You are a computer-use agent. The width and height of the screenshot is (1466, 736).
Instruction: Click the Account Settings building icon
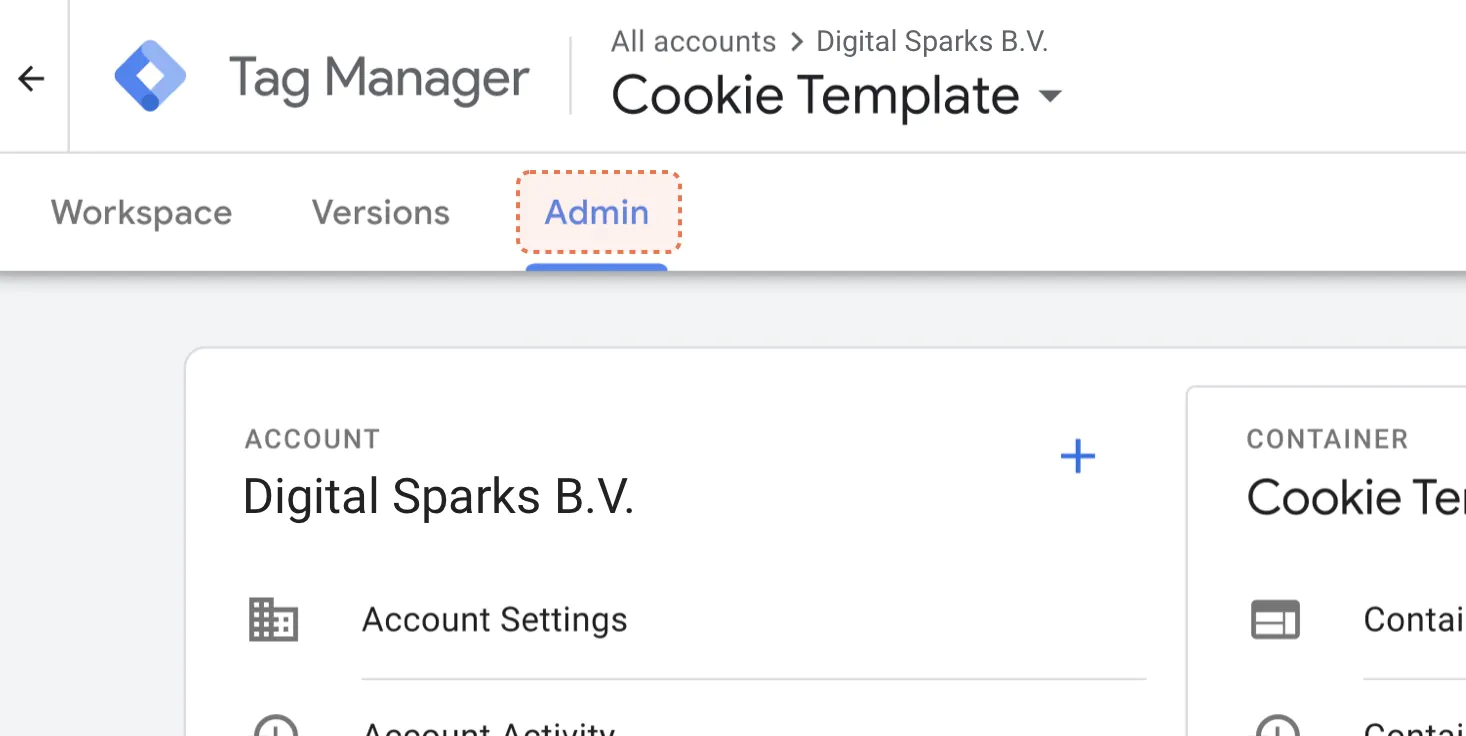pos(273,620)
